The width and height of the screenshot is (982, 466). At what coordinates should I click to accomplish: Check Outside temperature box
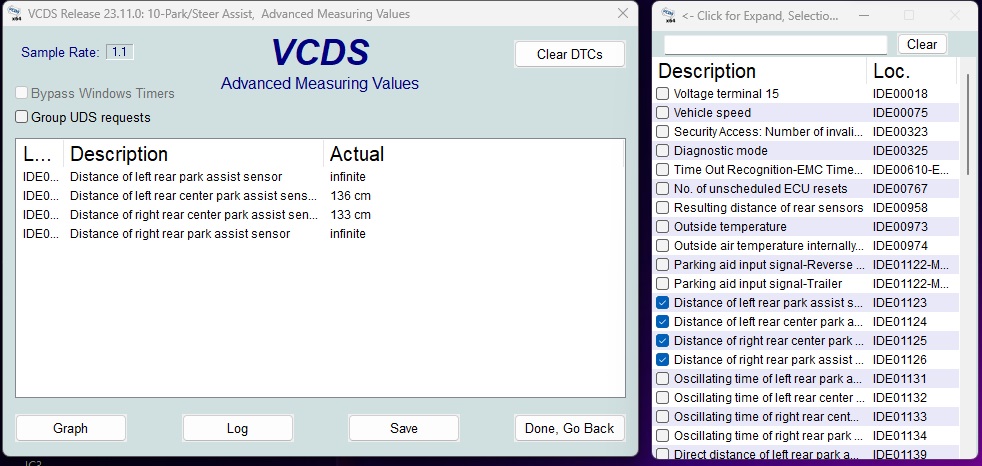point(663,227)
